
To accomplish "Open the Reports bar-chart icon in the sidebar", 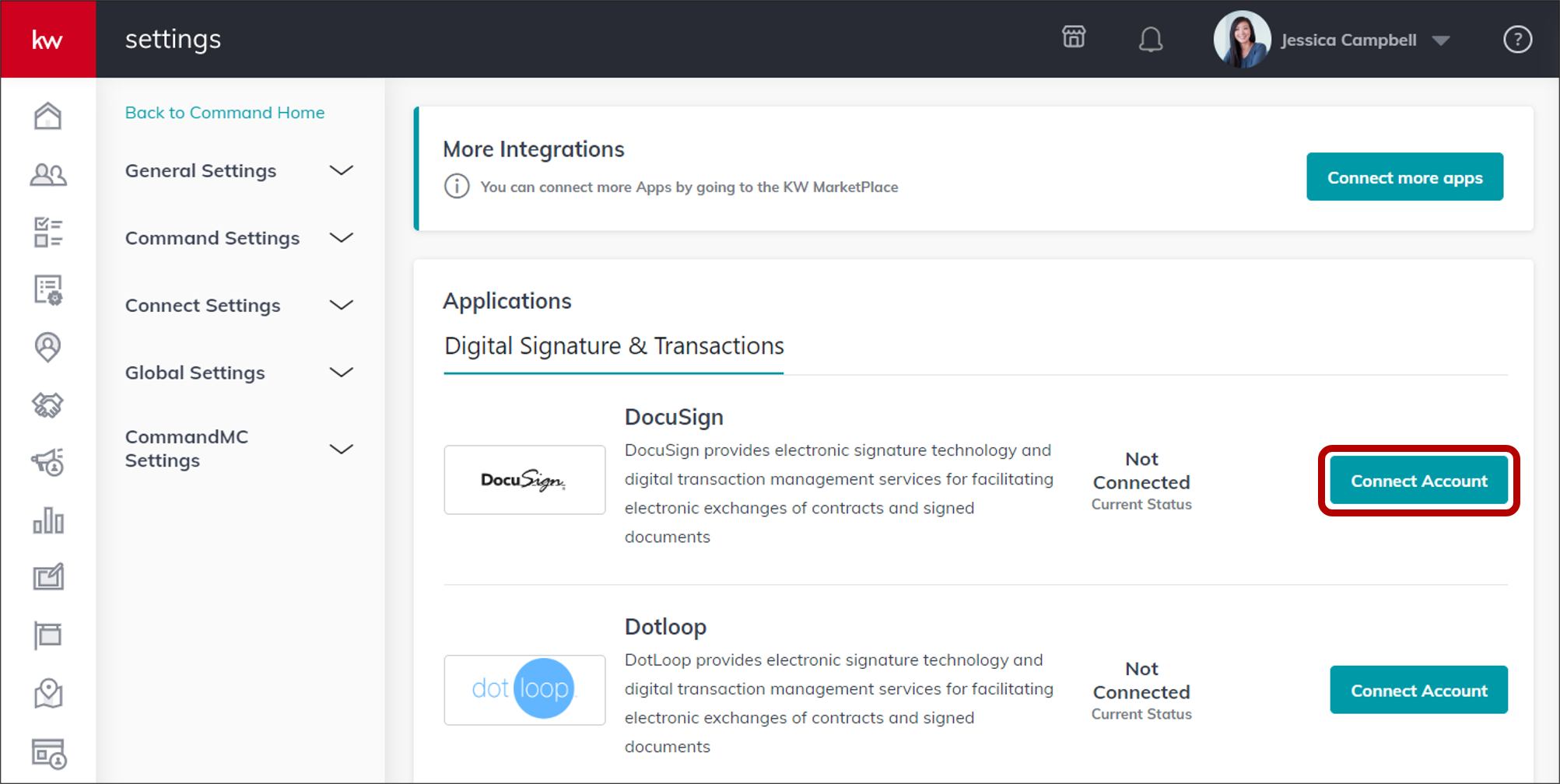I will coord(47,520).
